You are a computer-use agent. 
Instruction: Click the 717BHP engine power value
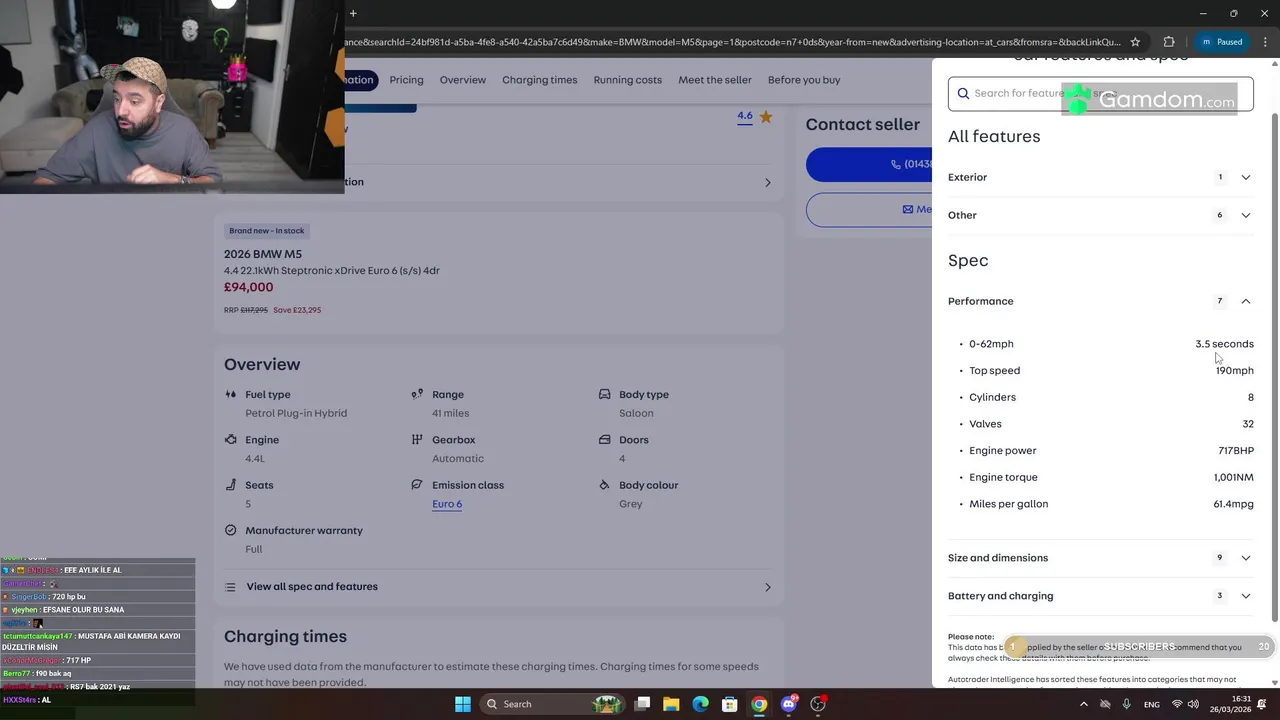click(1236, 451)
